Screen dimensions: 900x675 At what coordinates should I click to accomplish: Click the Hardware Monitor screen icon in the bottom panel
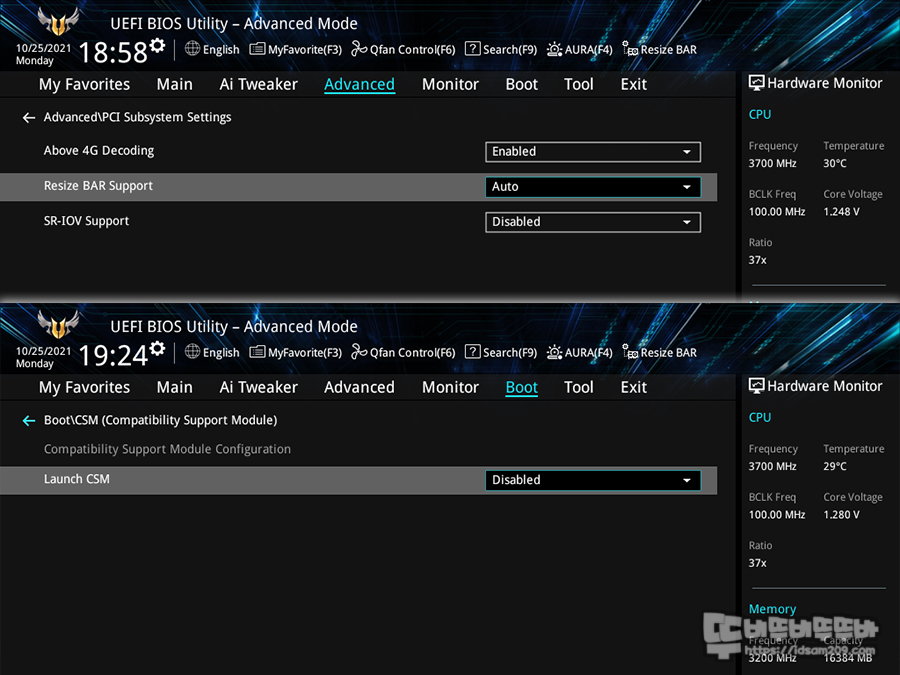tap(757, 386)
